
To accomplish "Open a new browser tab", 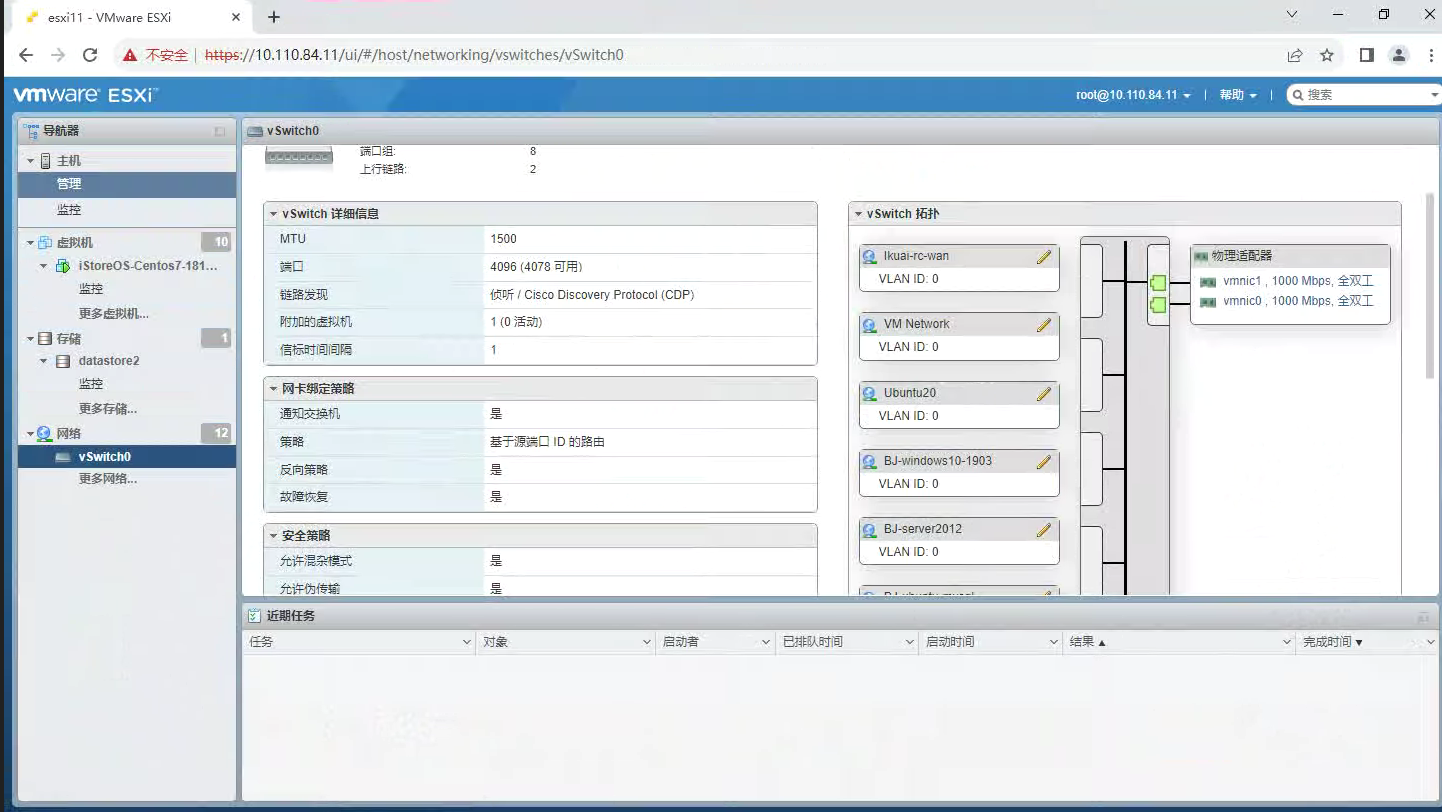I will point(274,17).
